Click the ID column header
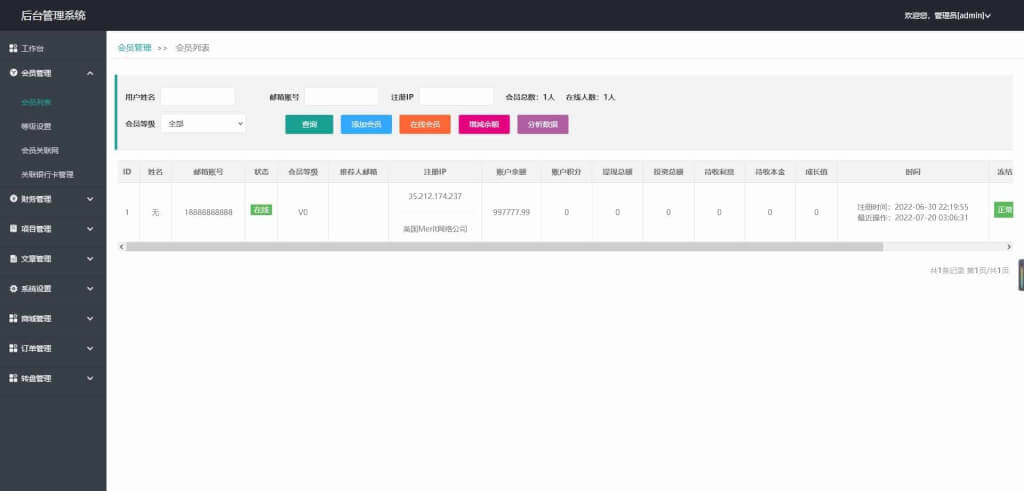 coord(127,172)
